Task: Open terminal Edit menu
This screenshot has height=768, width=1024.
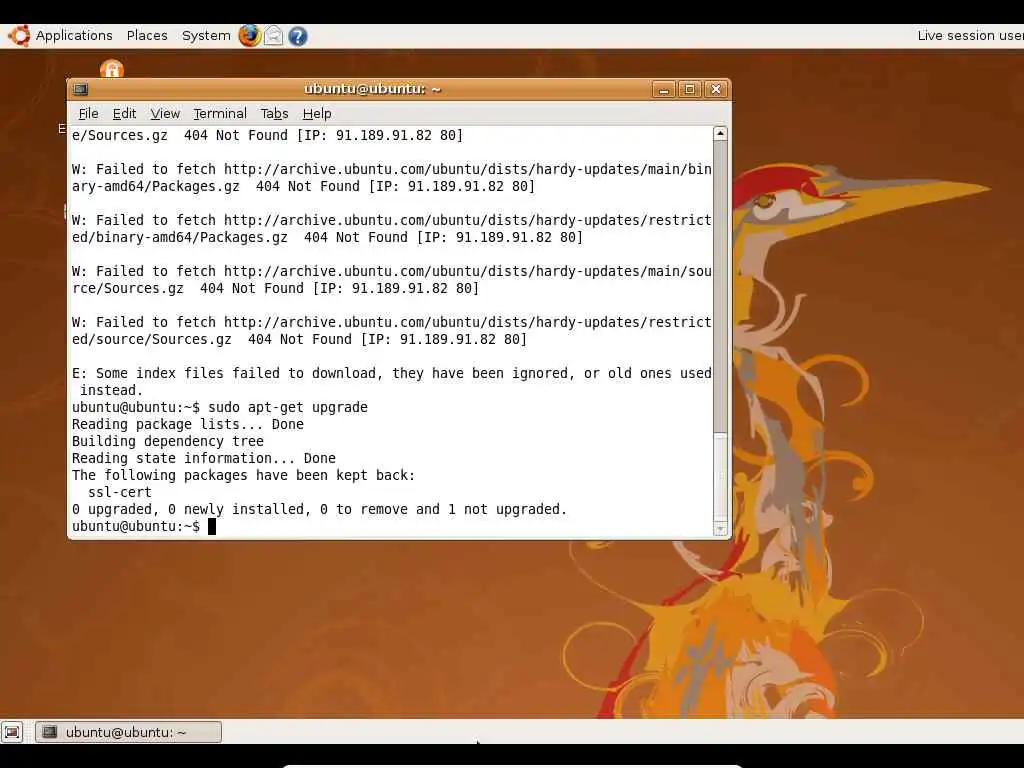Action: point(124,114)
